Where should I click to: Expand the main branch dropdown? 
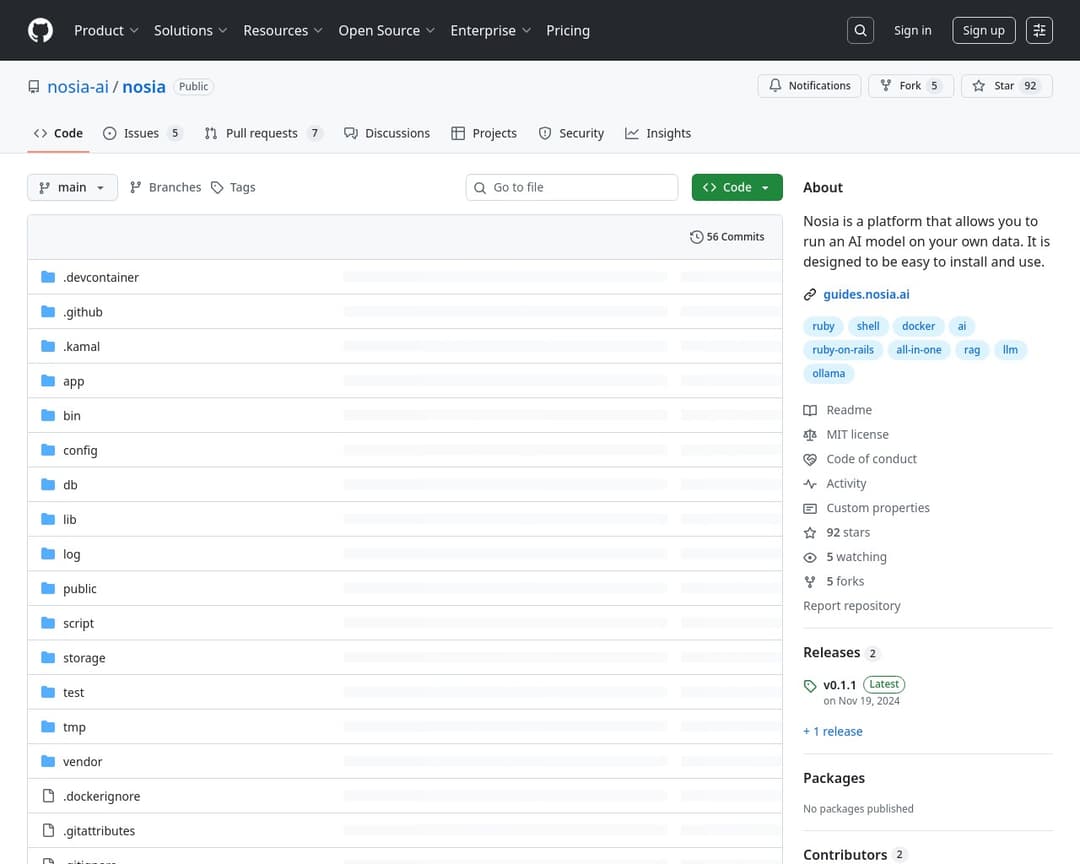[72, 187]
